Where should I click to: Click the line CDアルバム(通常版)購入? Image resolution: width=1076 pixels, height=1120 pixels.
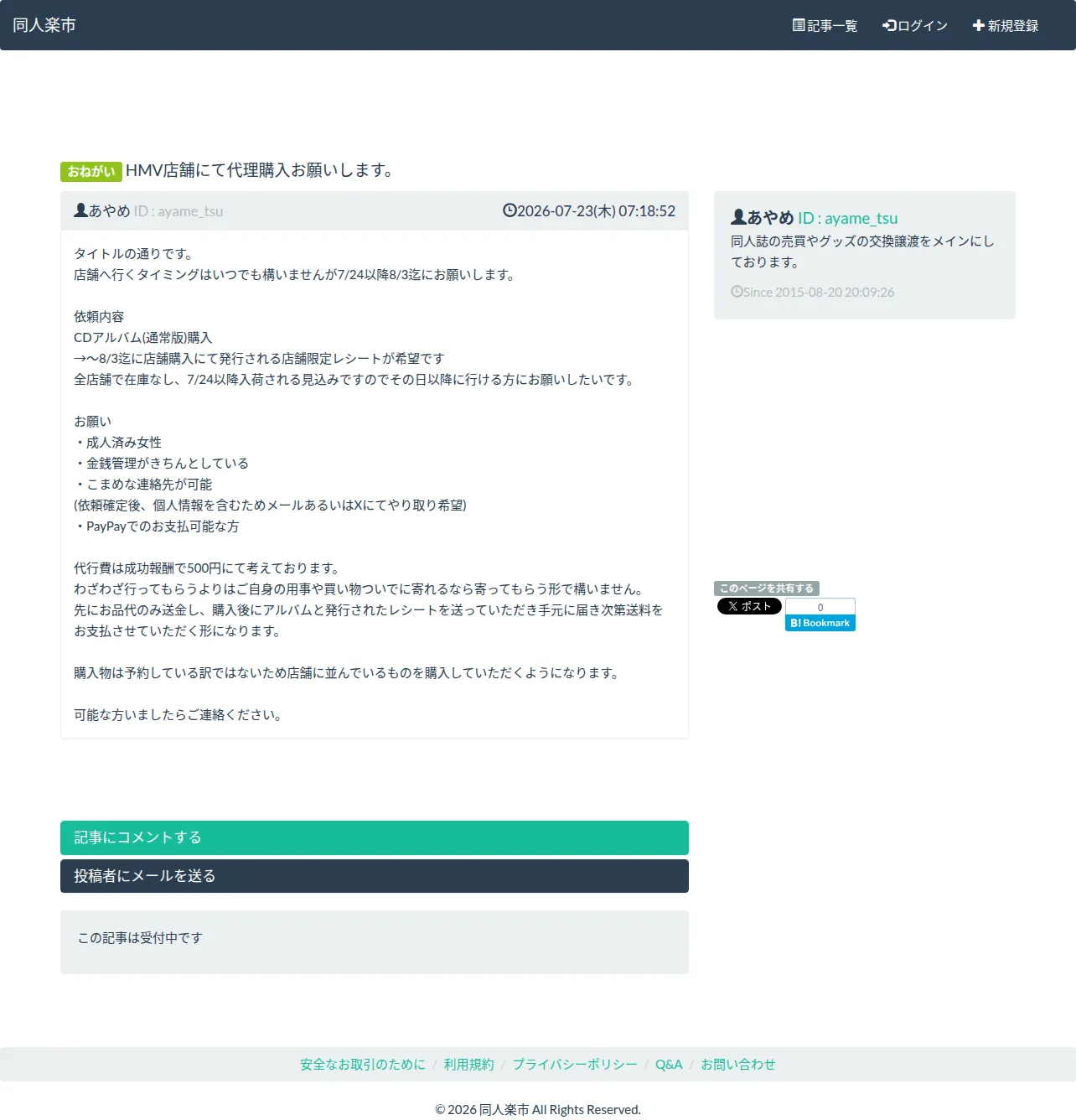tap(143, 338)
